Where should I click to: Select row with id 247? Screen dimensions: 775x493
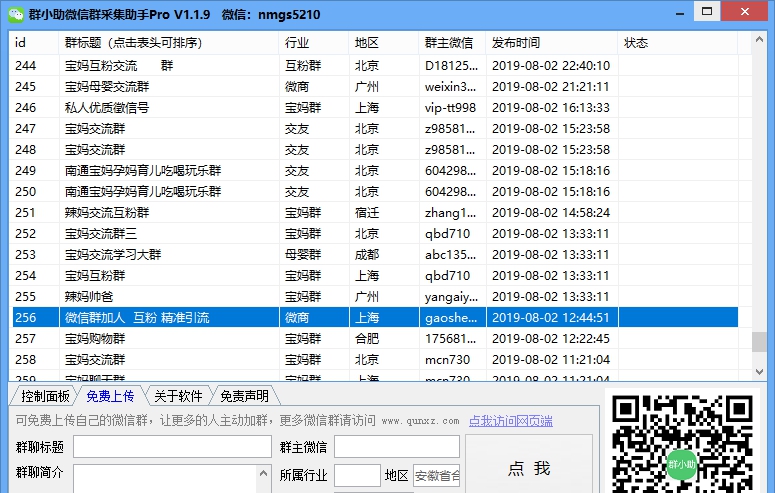click(x=375, y=129)
